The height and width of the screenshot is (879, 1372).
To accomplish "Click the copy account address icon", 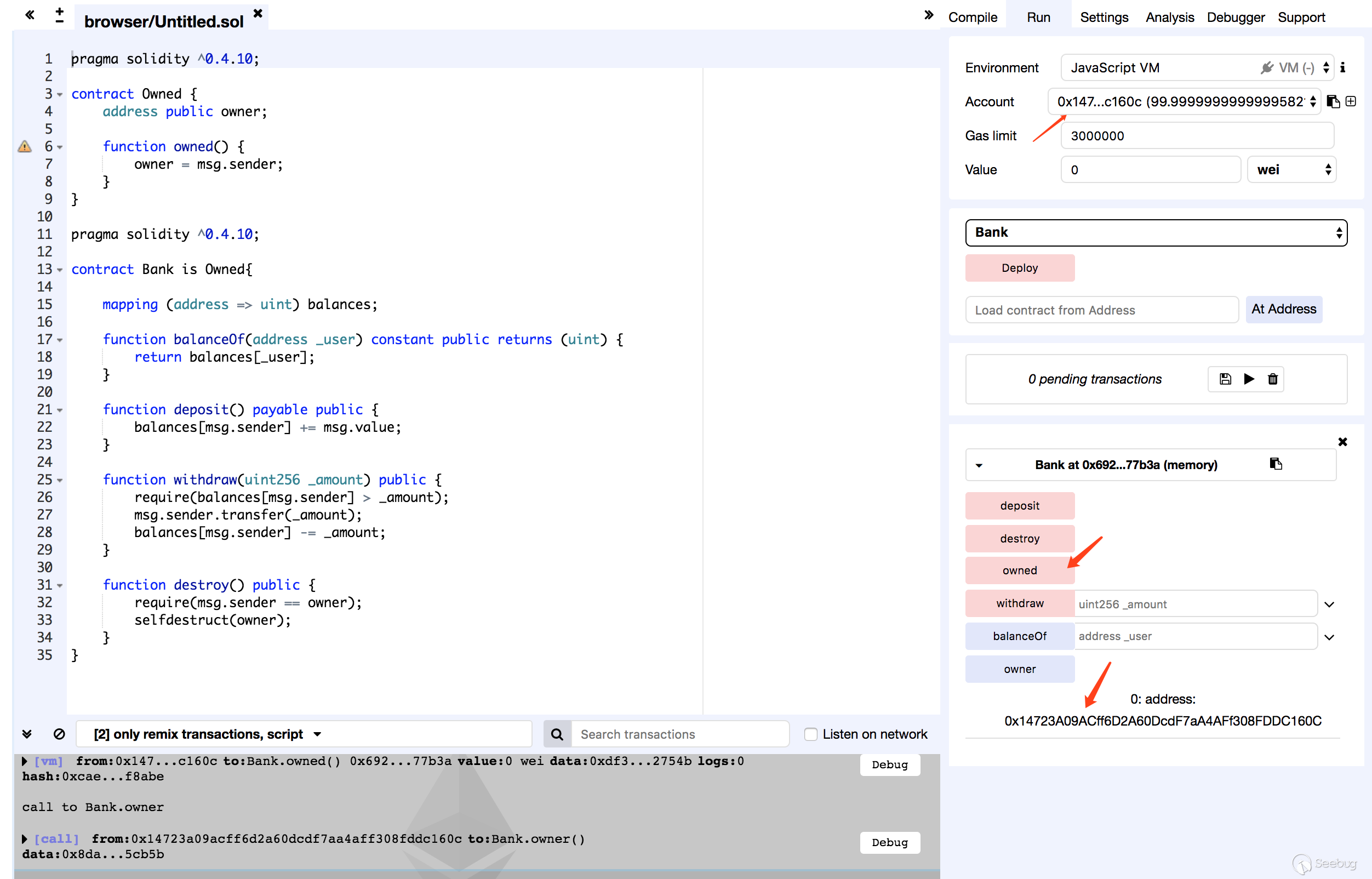I will click(1333, 101).
